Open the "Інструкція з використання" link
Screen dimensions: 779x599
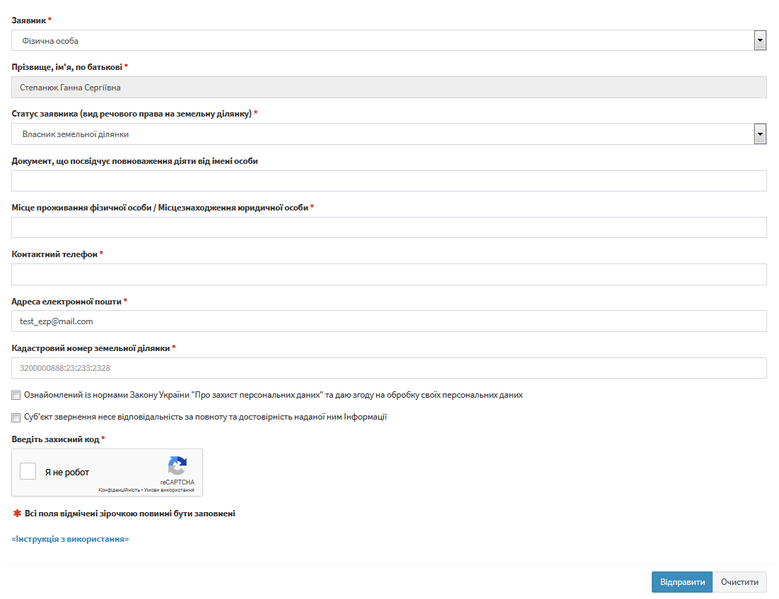point(70,539)
